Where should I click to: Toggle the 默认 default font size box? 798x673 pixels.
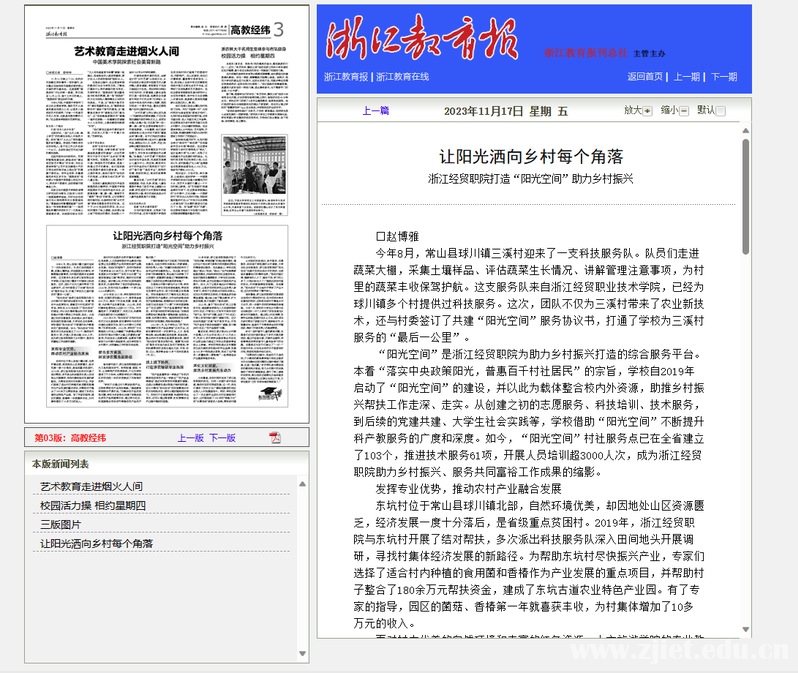coord(720,111)
